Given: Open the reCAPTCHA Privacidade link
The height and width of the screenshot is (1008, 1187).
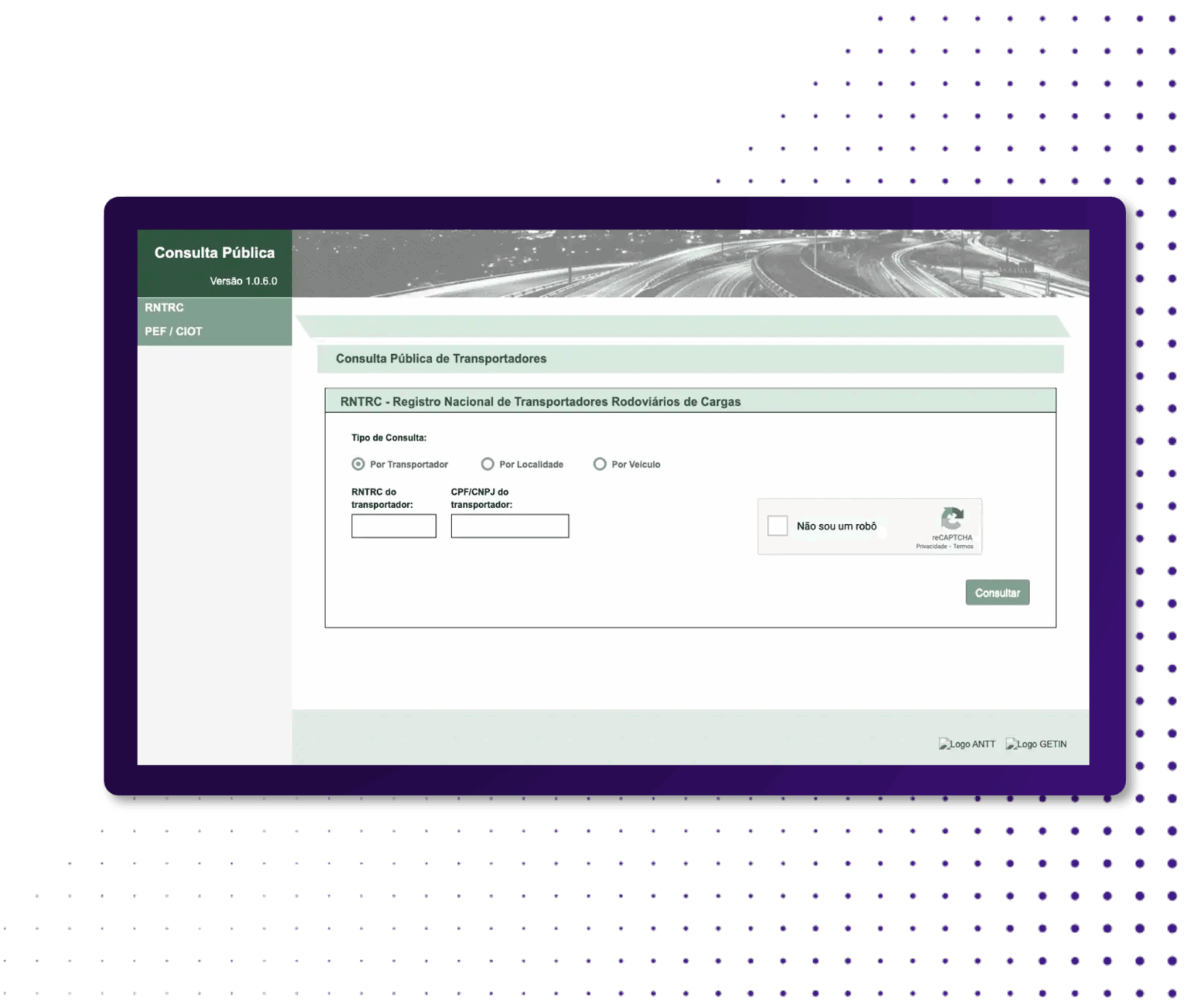Looking at the screenshot, I should pos(931,547).
